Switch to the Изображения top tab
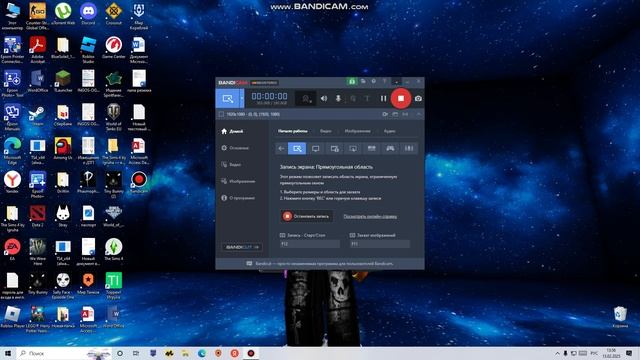 coord(358,131)
